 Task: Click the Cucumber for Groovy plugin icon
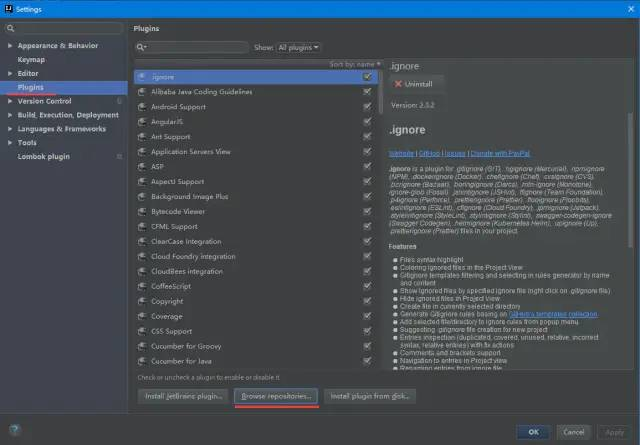pos(142,346)
